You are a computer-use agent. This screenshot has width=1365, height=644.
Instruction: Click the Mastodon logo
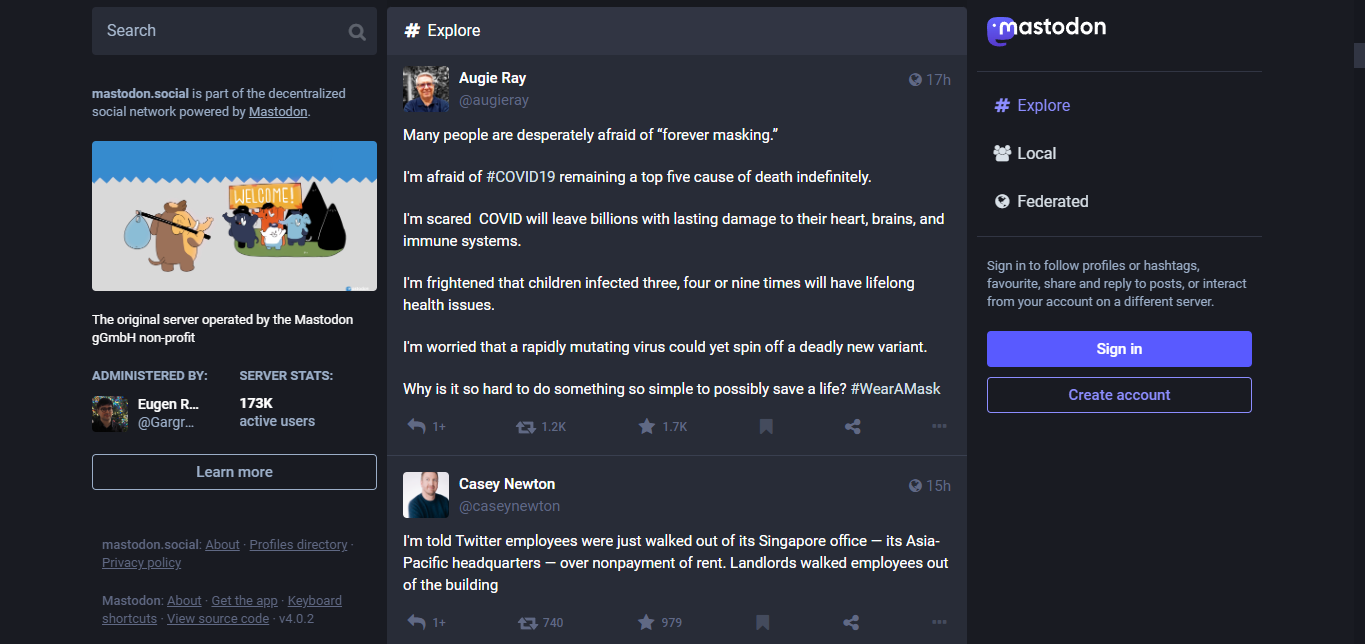tap(1047, 30)
